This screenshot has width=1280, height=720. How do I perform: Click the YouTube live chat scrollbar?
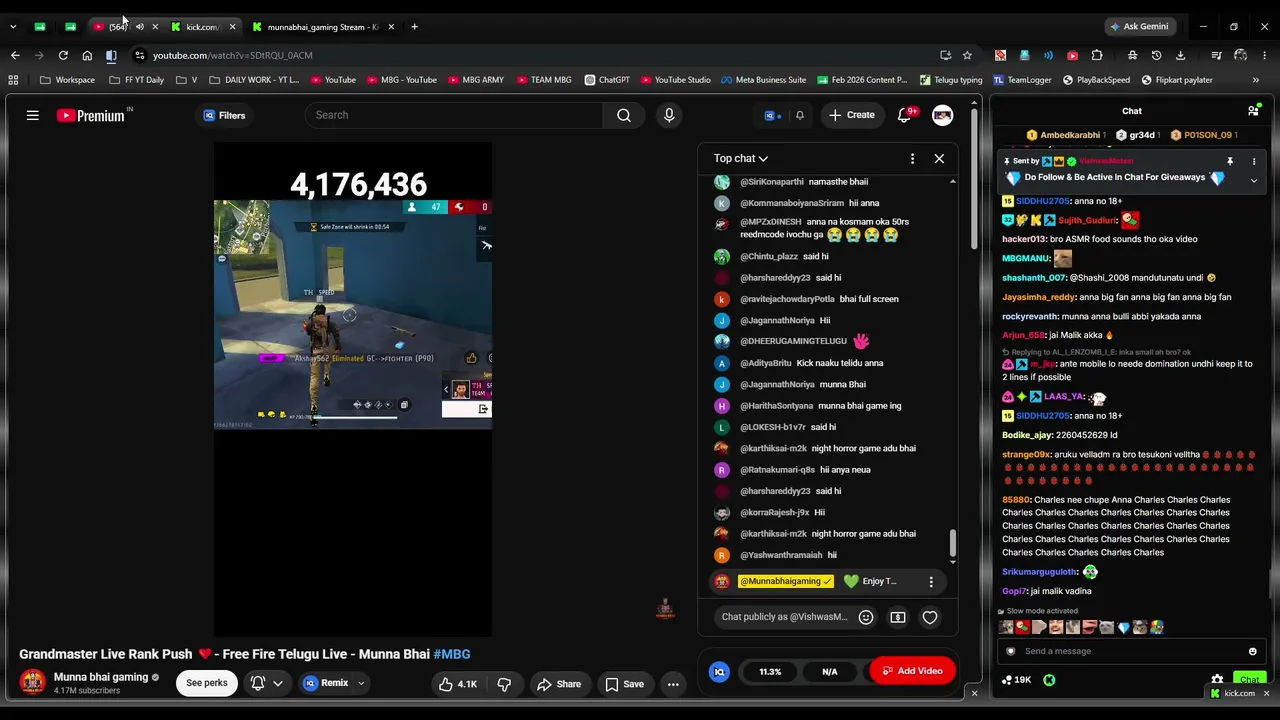(x=952, y=543)
